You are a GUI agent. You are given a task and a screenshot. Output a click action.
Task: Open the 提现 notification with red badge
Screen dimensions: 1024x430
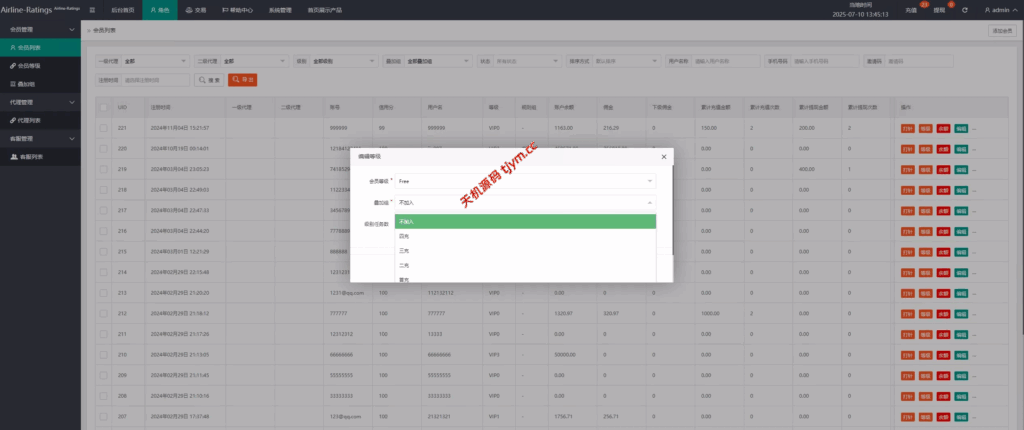[937, 10]
